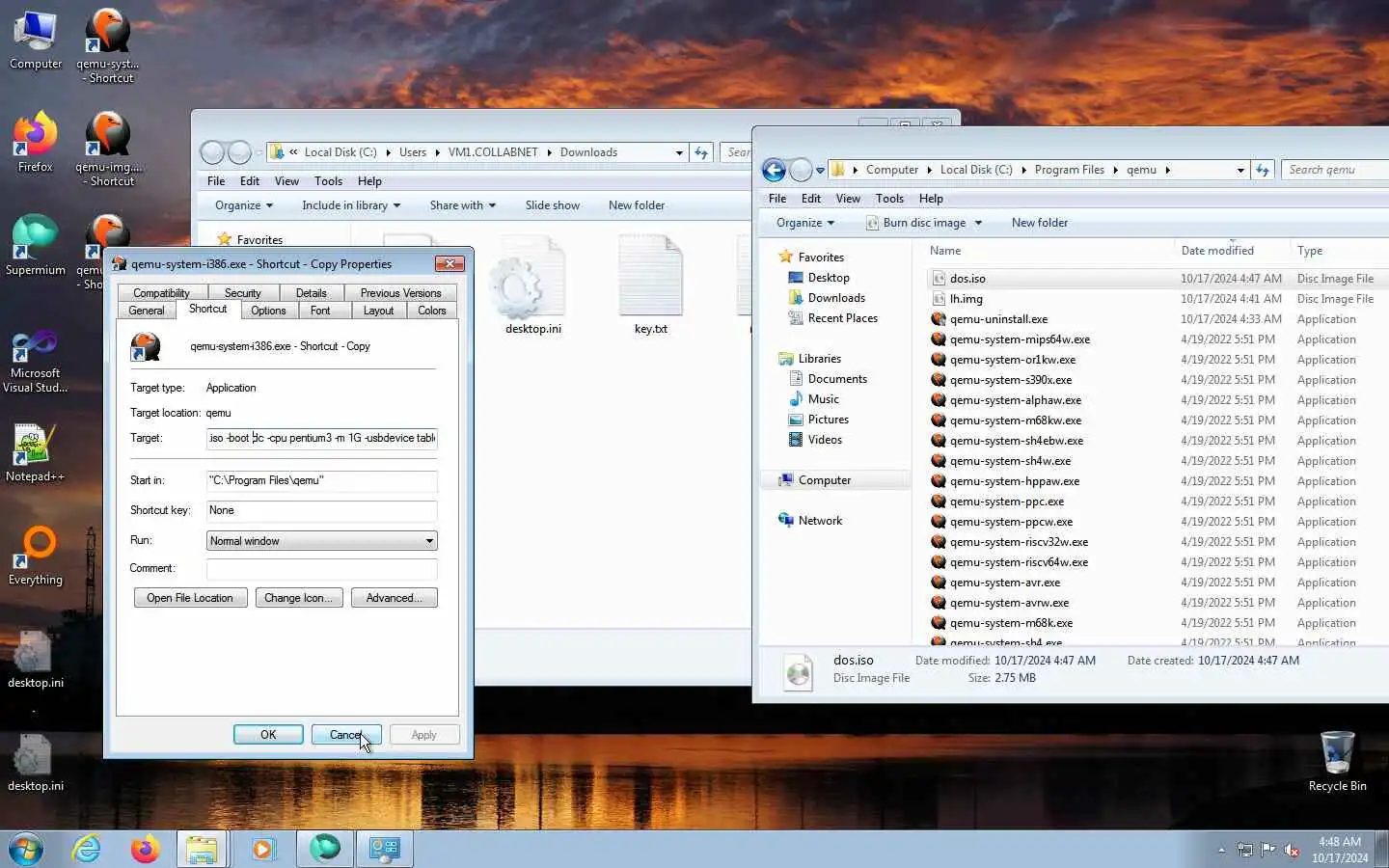1389x868 pixels.
Task: Open the Recycle Bin on the desktop
Action: pos(1337,761)
